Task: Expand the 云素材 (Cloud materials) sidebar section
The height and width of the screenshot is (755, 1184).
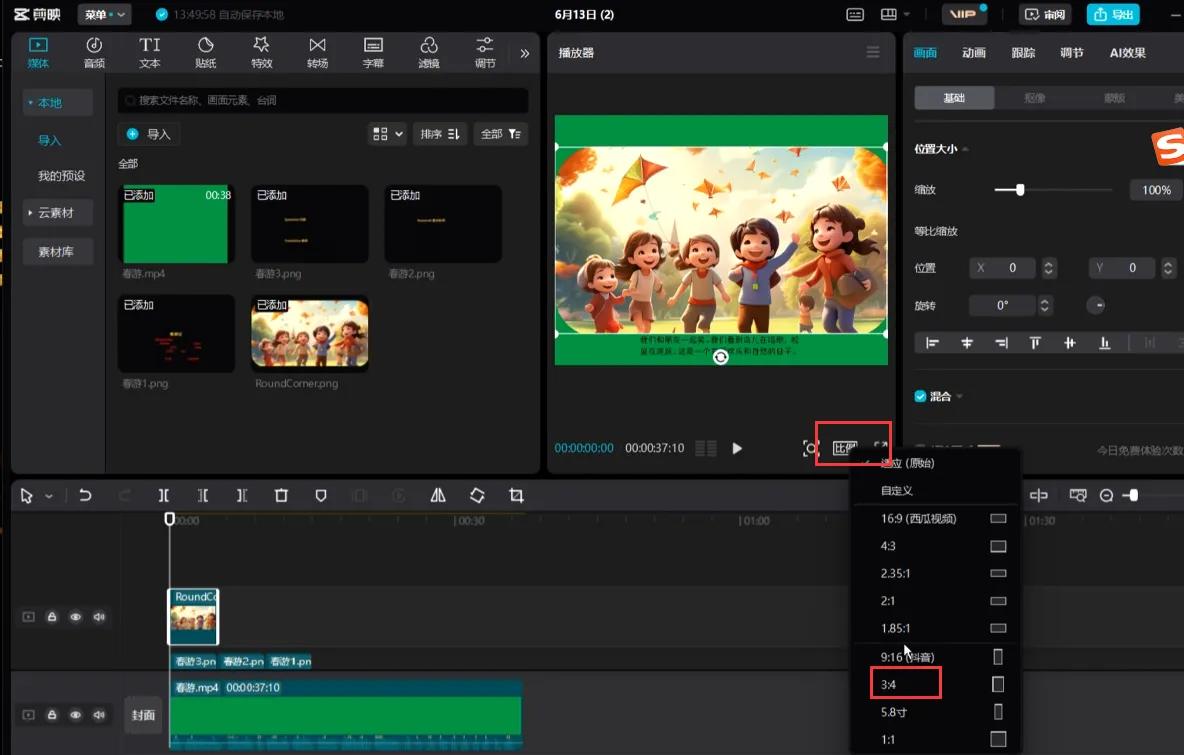Action: coord(57,213)
